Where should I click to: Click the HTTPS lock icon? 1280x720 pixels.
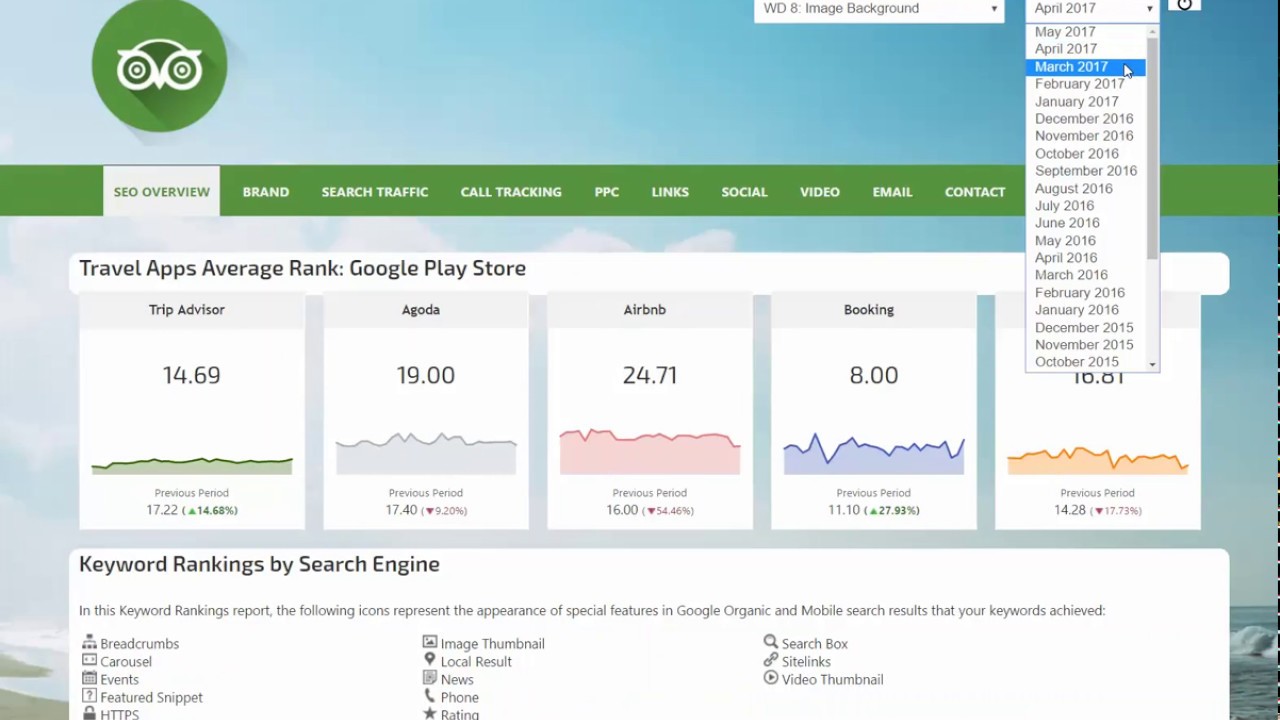[x=89, y=714]
